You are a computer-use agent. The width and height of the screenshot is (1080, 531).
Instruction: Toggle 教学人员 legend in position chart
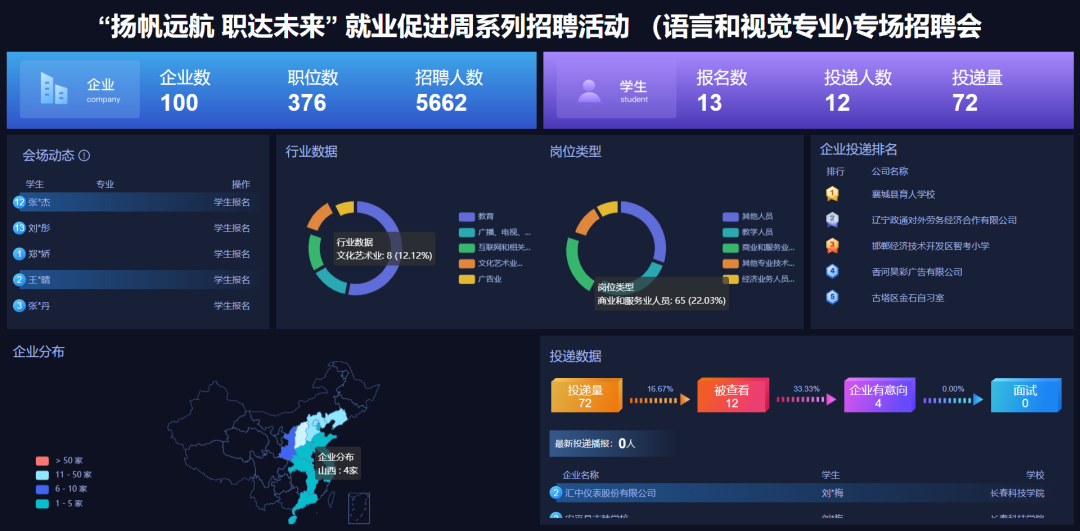click(747, 232)
